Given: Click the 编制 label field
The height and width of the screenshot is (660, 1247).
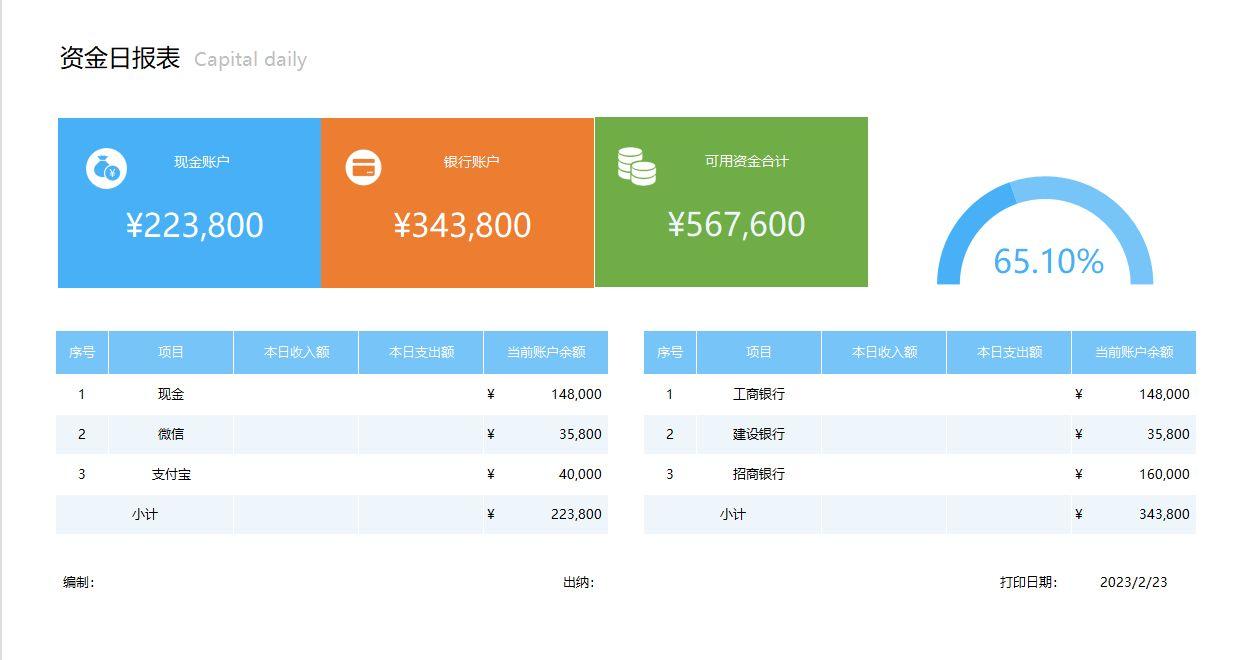Looking at the screenshot, I should coord(79,582).
